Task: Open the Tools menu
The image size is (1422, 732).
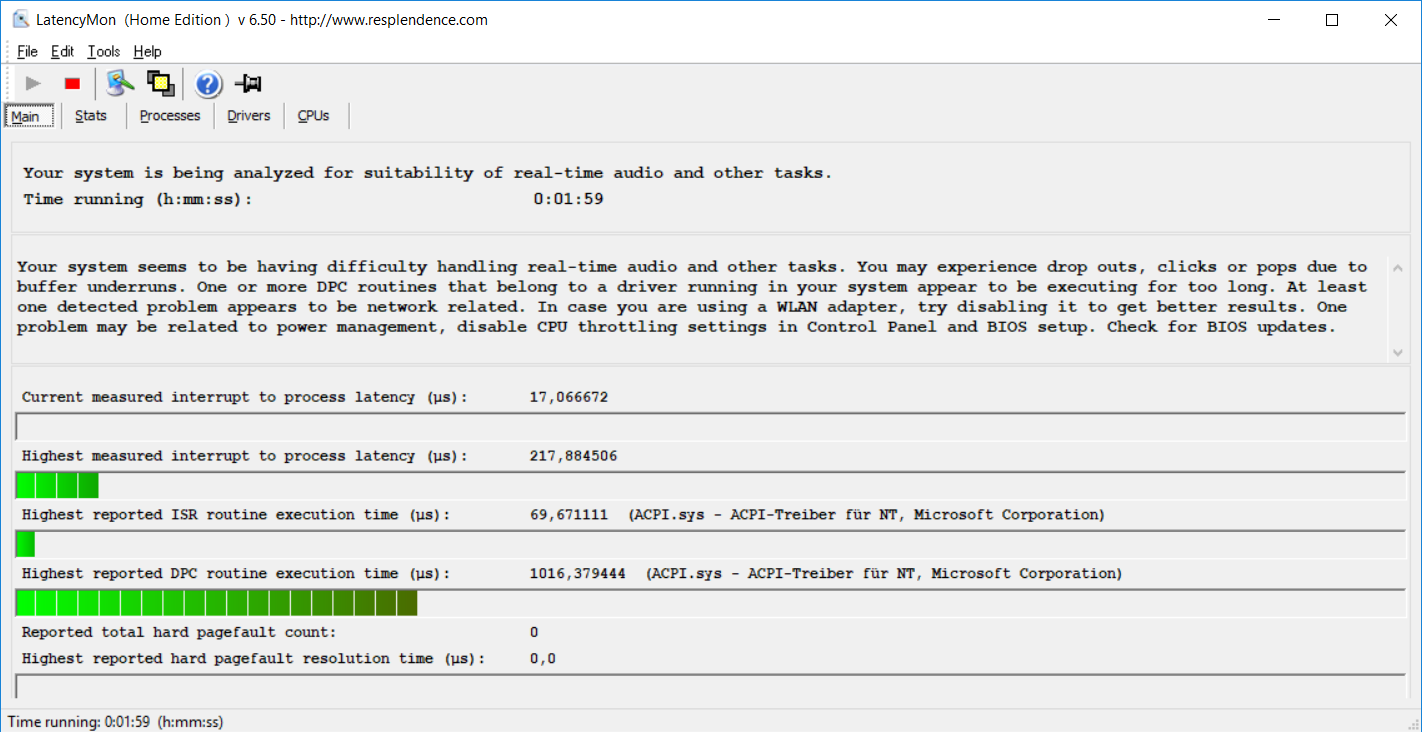Action: coord(103,51)
